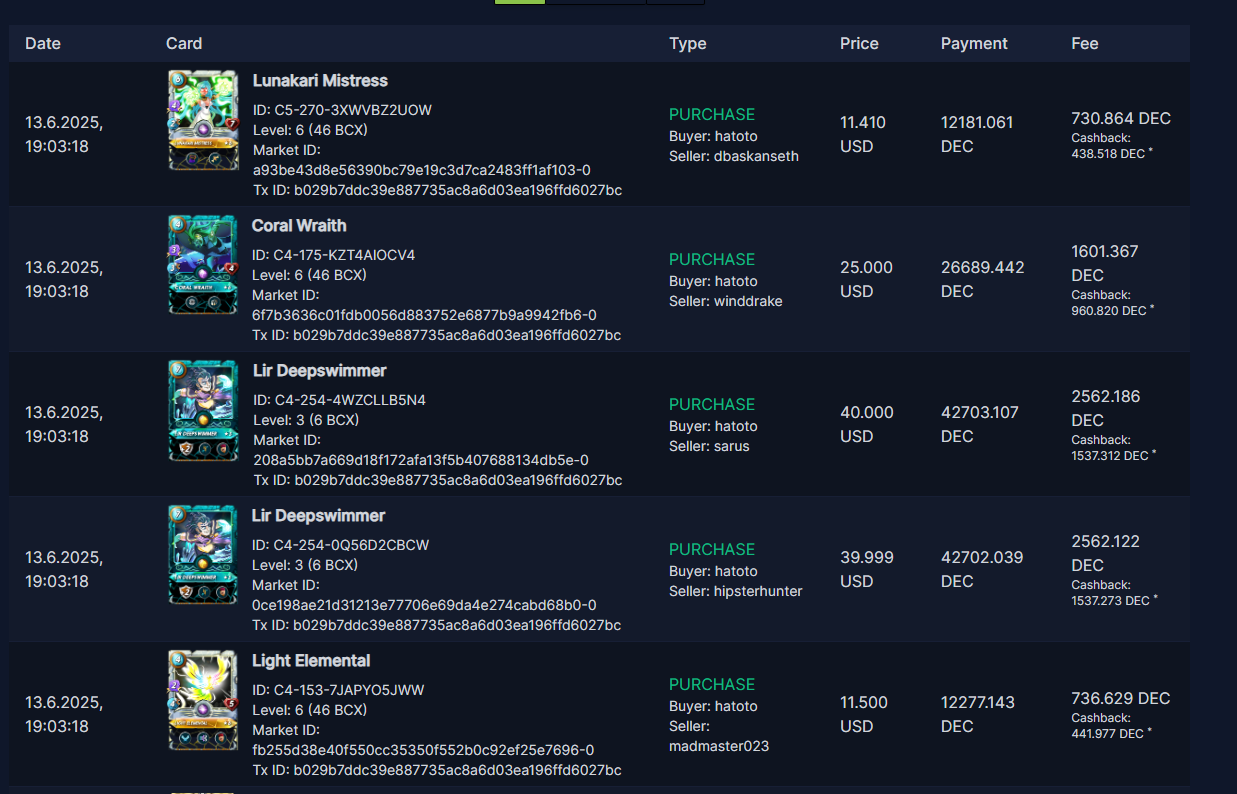This screenshot has height=794, width=1237.
Task: Click Buyer: hatoto in the Lunakari Mistress row
Action: pyautogui.click(x=713, y=136)
